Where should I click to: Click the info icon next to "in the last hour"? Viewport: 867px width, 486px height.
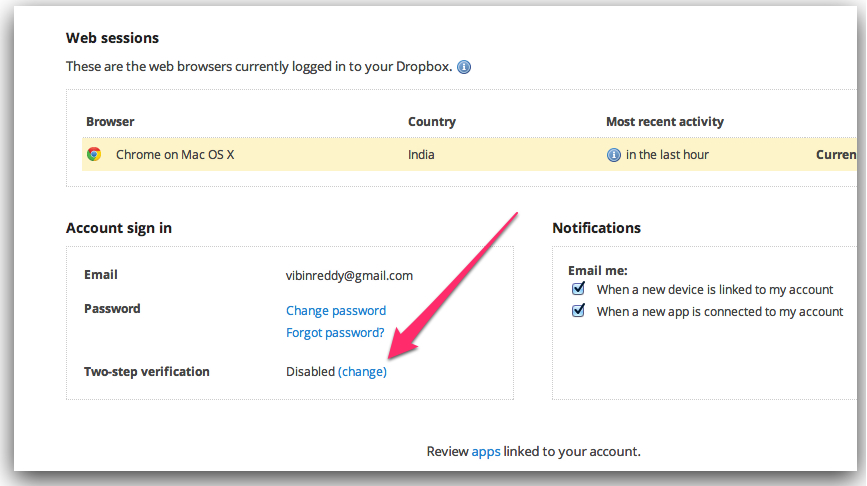coord(613,155)
